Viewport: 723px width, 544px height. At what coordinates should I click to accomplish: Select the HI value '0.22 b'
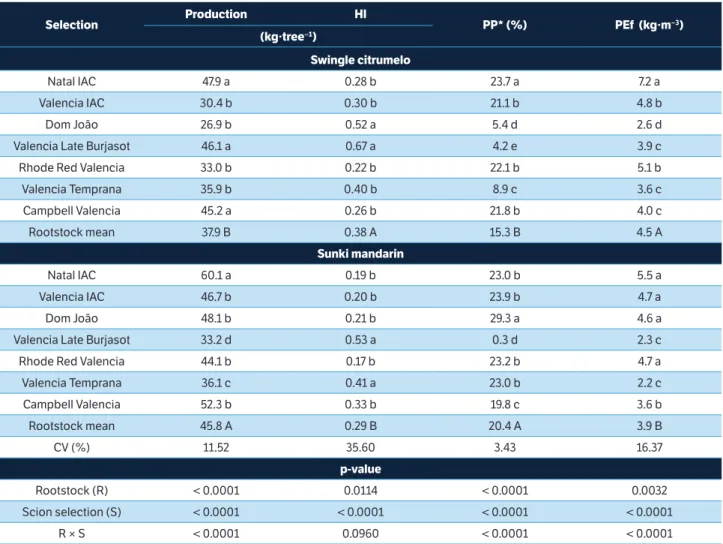(360, 167)
